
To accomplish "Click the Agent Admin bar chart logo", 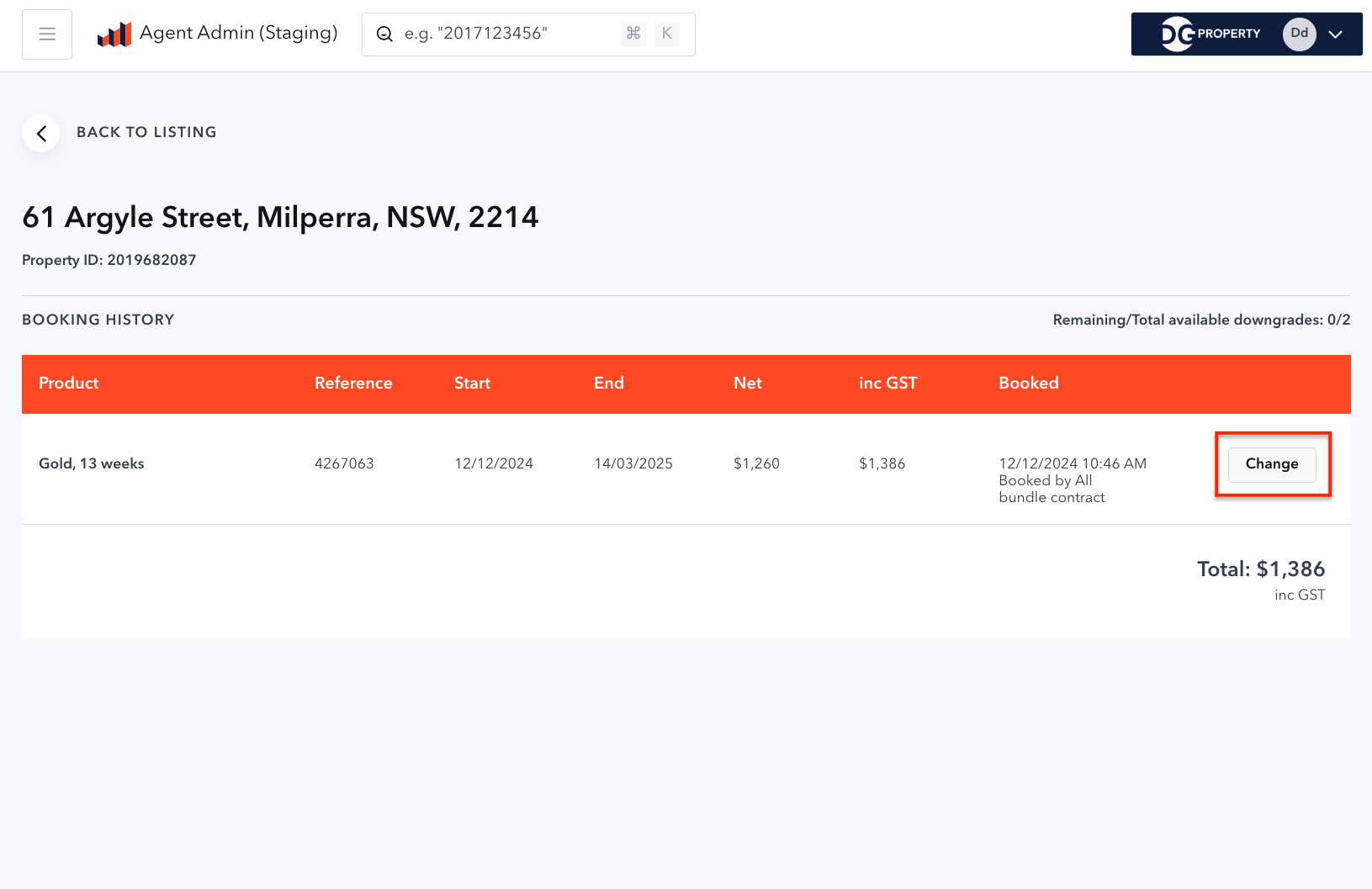I will [114, 34].
